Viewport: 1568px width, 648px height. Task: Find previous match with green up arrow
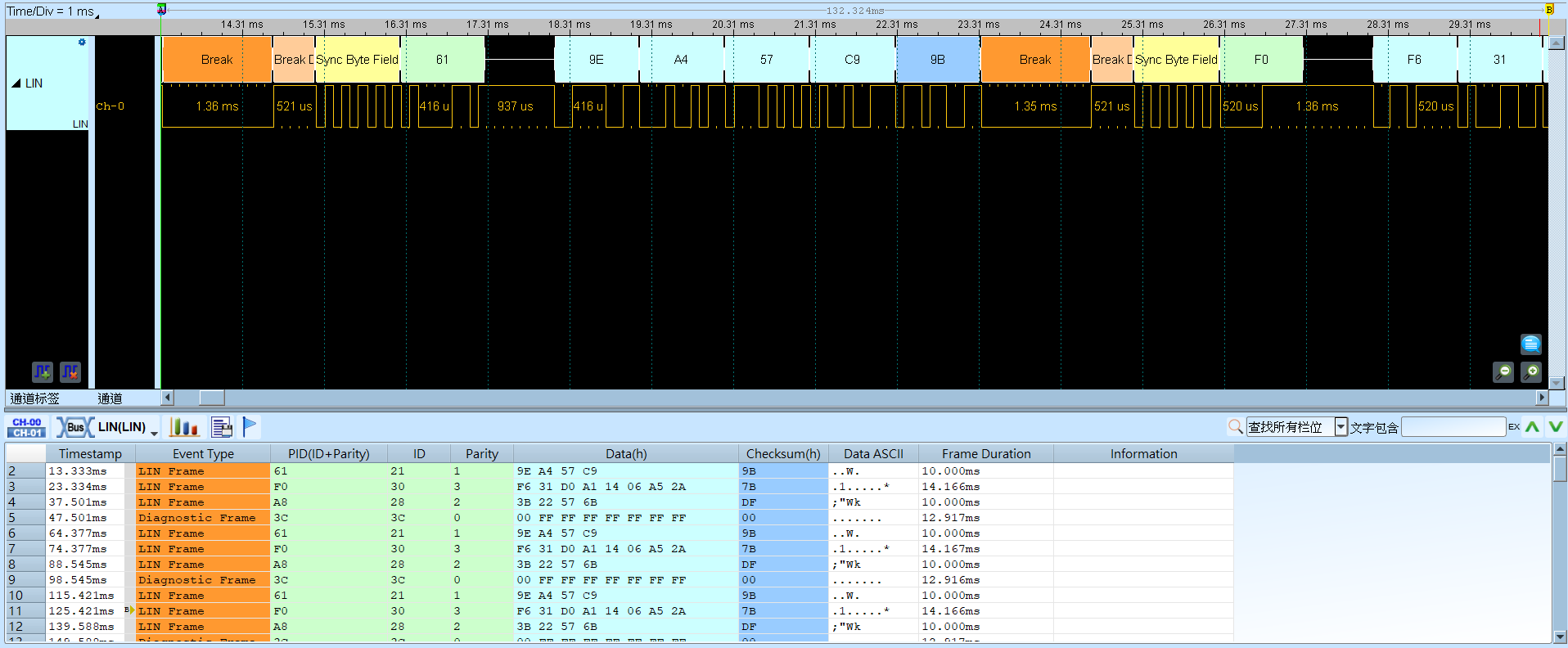tap(1532, 426)
